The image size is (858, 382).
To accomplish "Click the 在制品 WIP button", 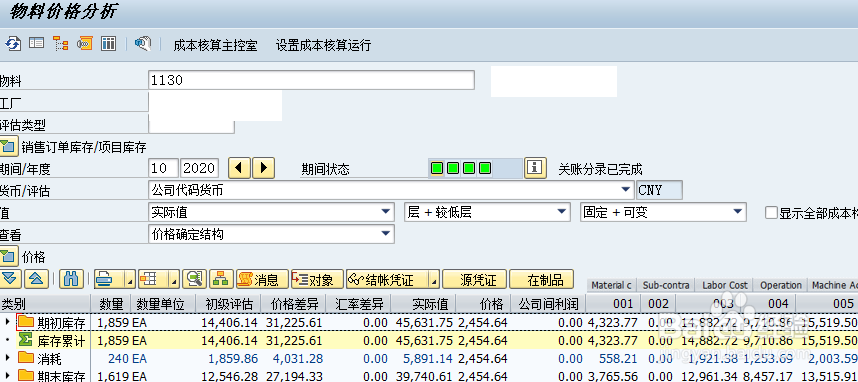I will (541, 279).
